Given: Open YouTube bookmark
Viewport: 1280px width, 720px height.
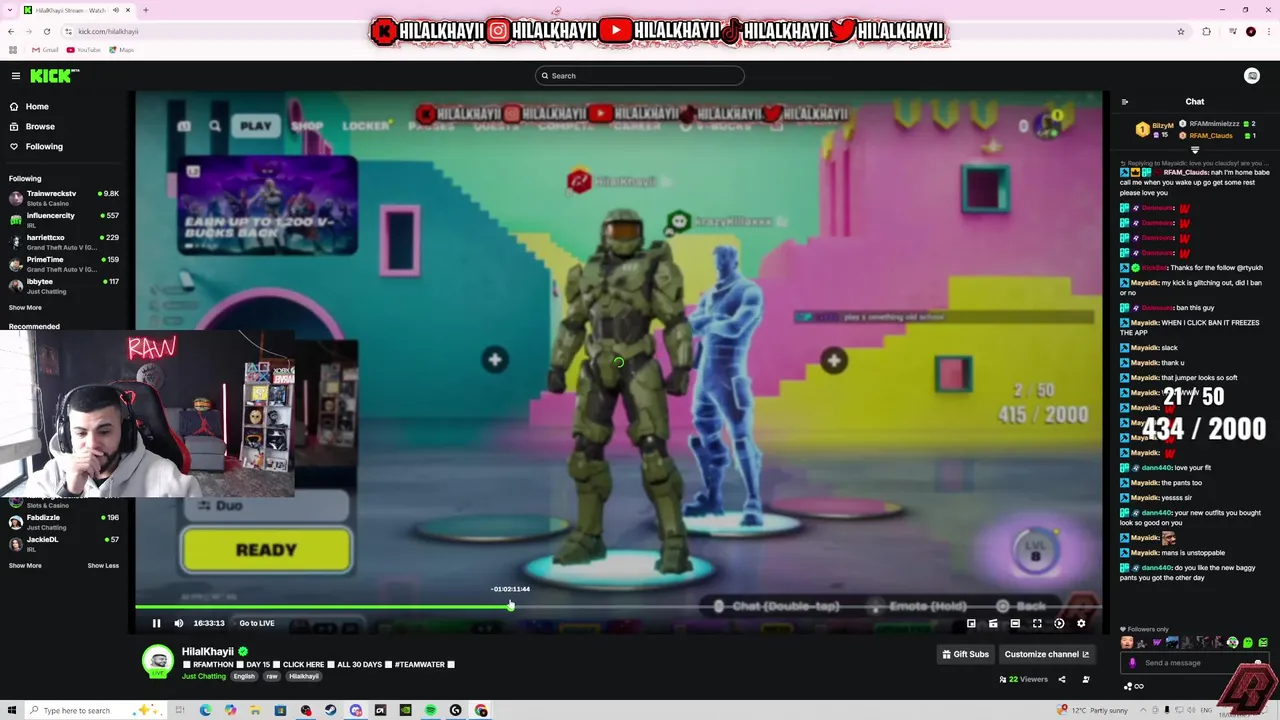Looking at the screenshot, I should click(x=84, y=50).
